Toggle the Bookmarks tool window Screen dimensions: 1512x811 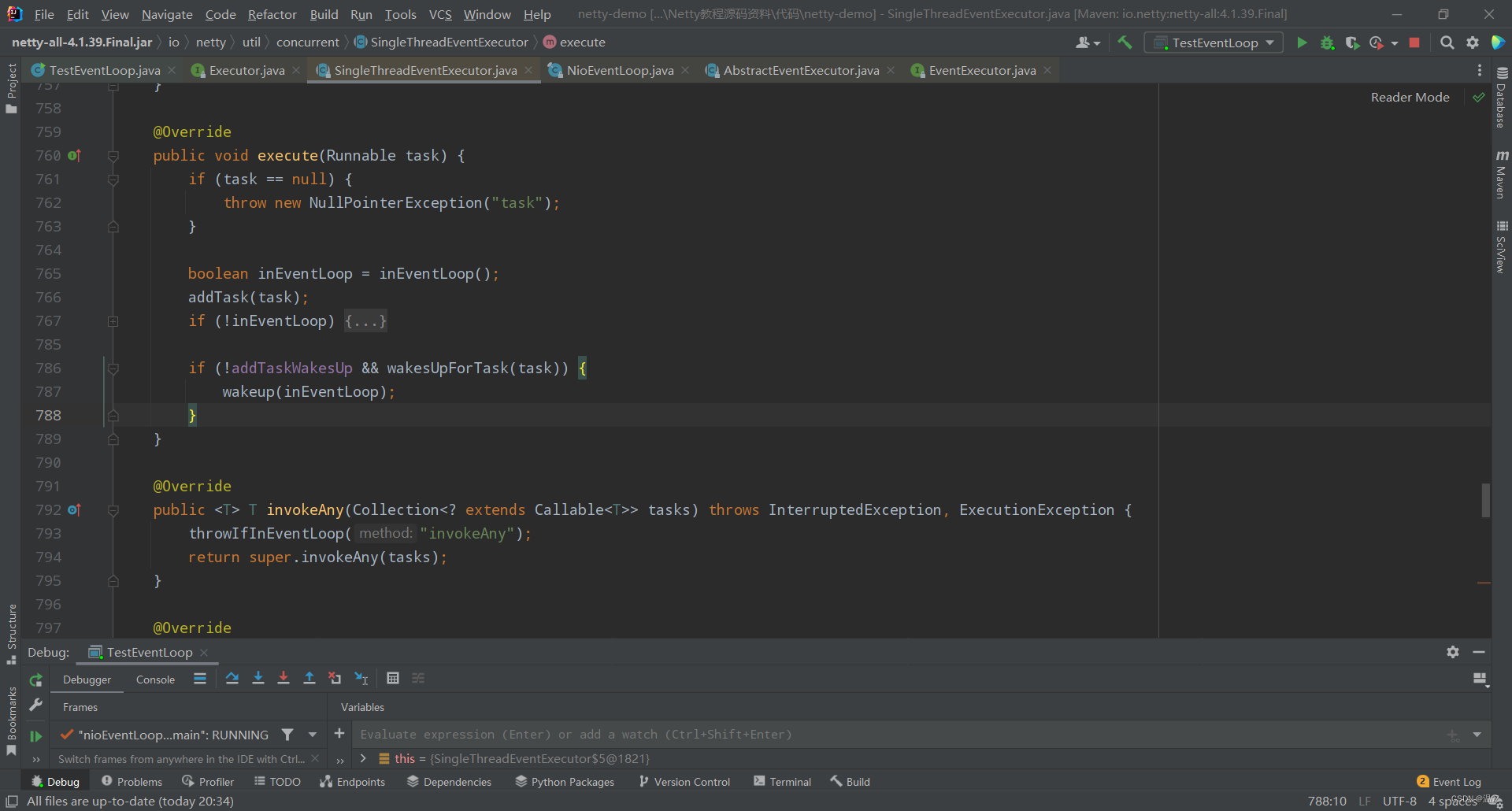(11, 720)
